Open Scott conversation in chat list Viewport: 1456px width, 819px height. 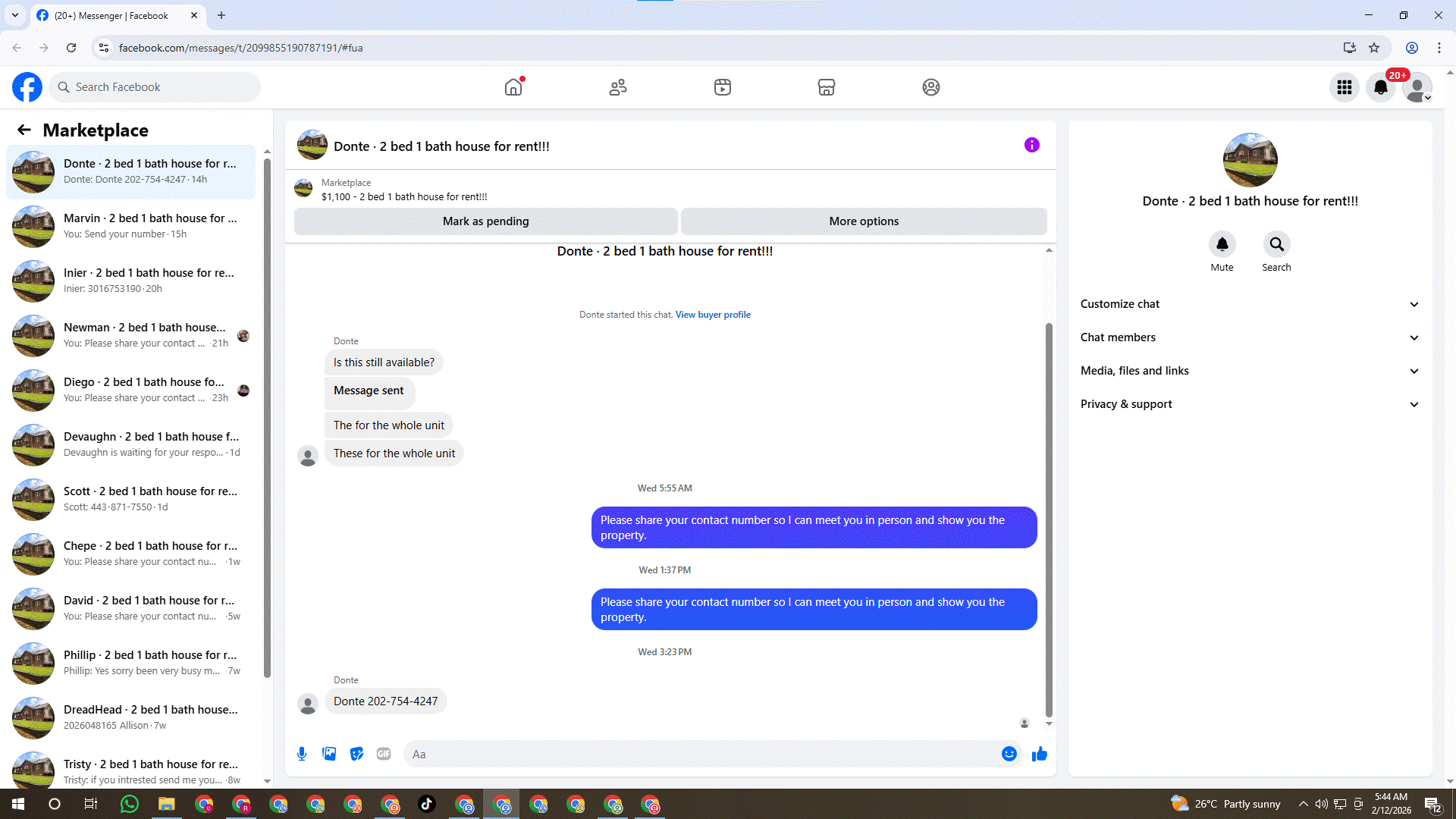(132, 499)
